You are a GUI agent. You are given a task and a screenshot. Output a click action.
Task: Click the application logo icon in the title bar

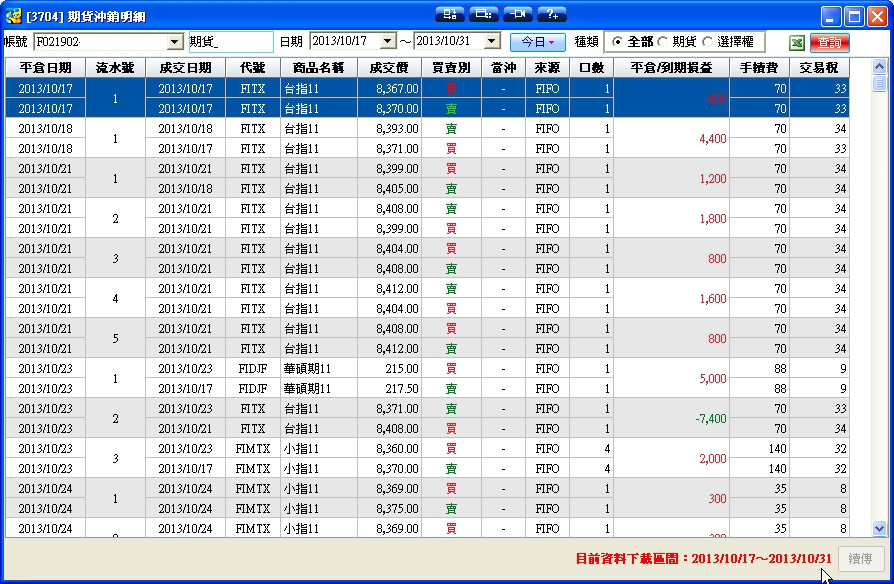click(13, 16)
